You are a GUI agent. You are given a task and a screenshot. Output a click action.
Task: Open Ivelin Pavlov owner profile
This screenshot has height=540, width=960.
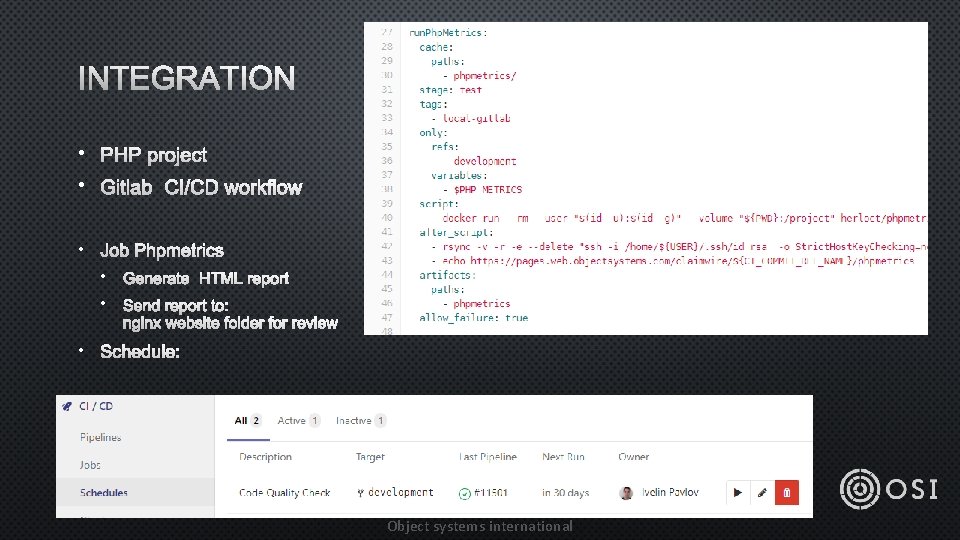click(x=670, y=492)
